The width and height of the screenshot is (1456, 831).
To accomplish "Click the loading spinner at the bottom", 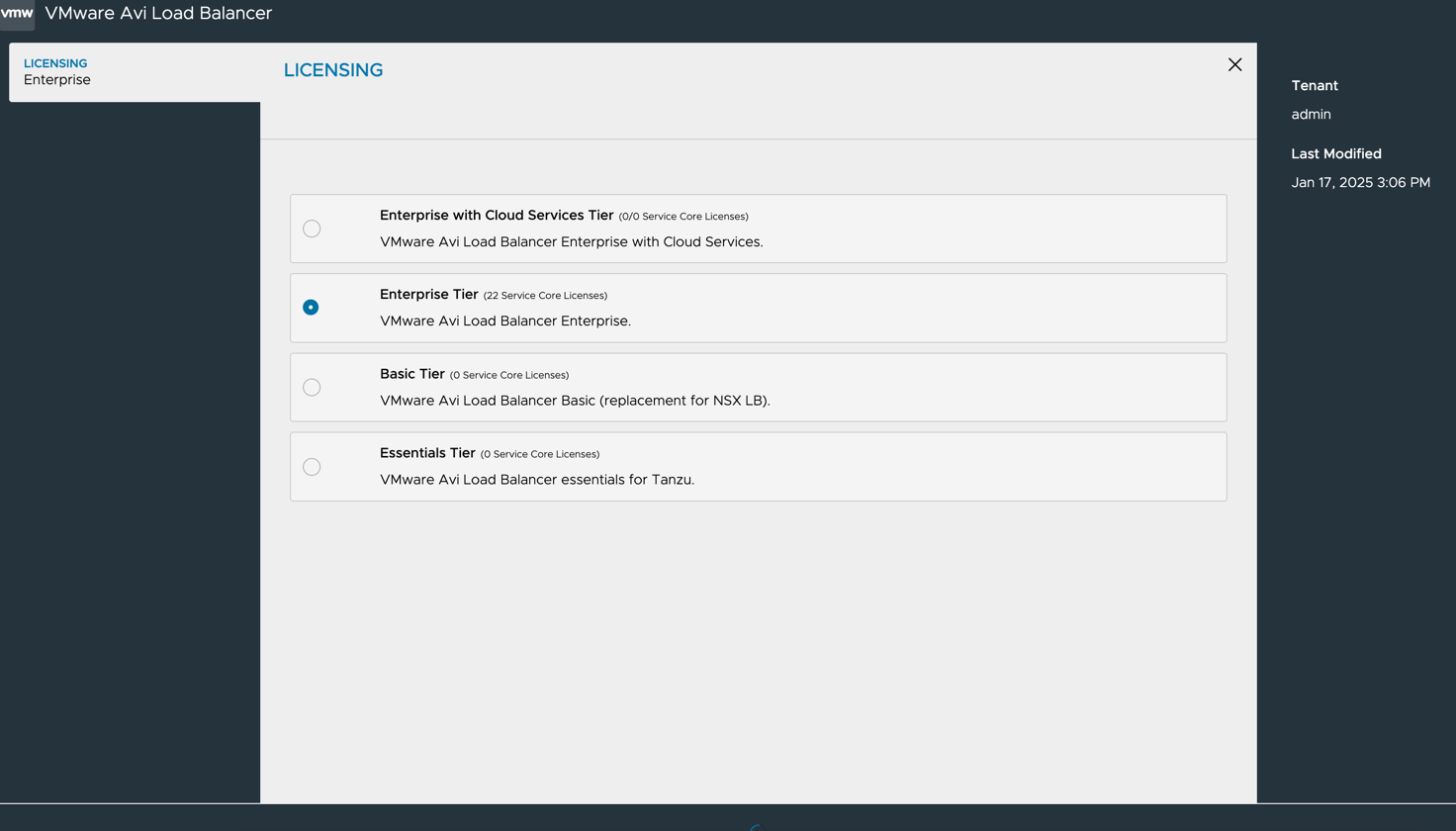I will 756,827.
